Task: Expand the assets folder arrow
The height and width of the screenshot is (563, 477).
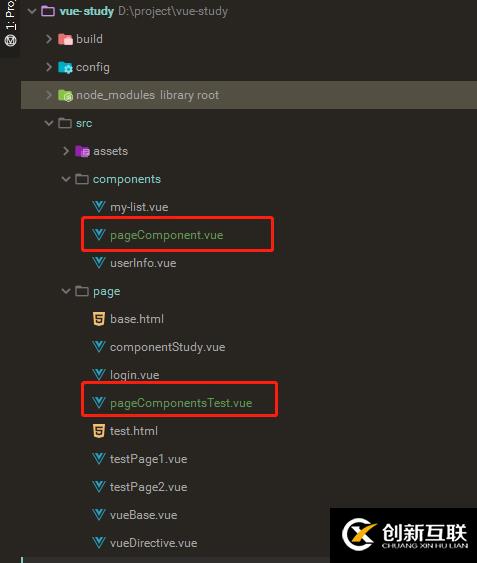Action: (66, 151)
